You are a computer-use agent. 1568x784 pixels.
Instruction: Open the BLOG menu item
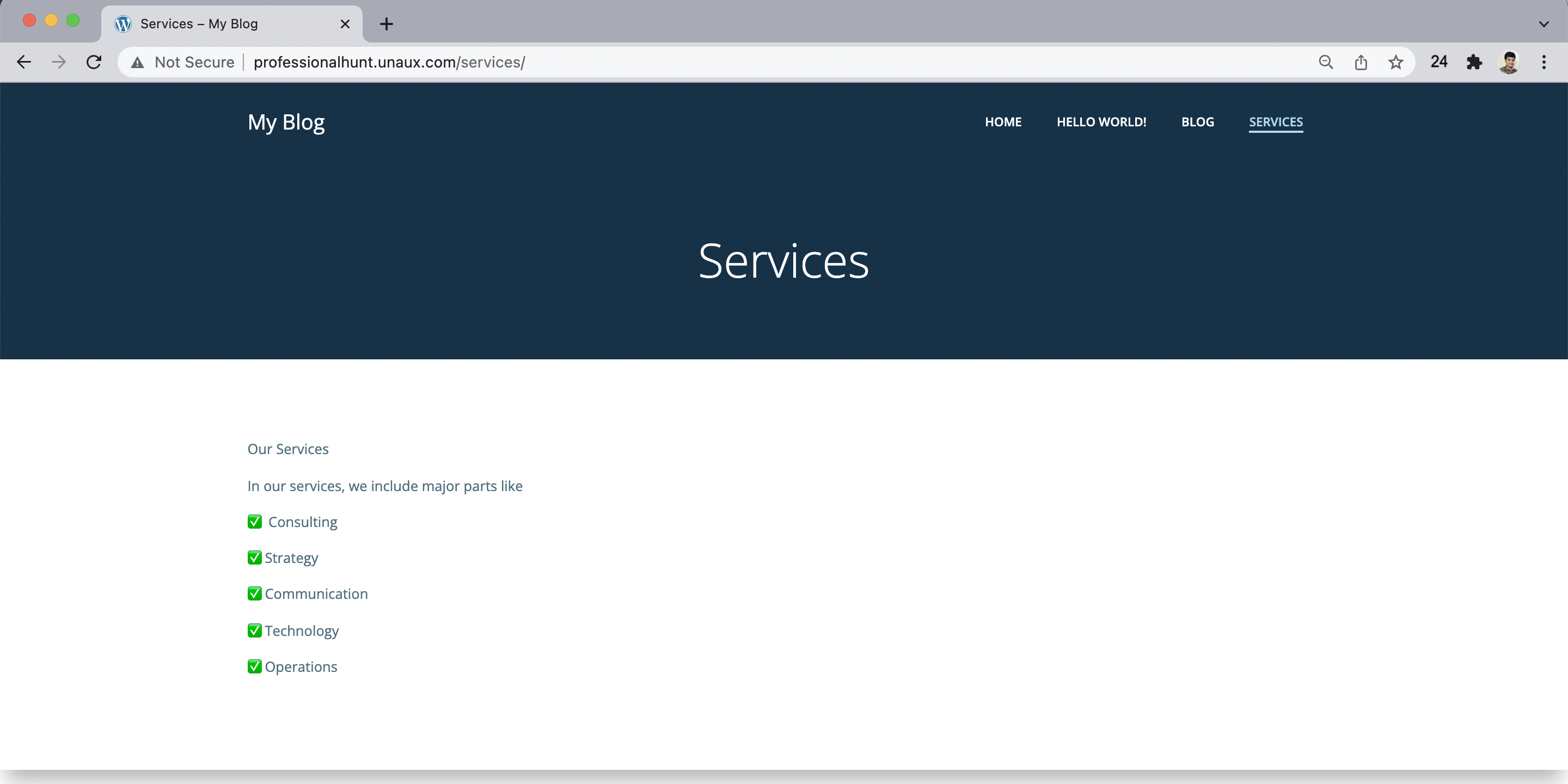(1197, 122)
